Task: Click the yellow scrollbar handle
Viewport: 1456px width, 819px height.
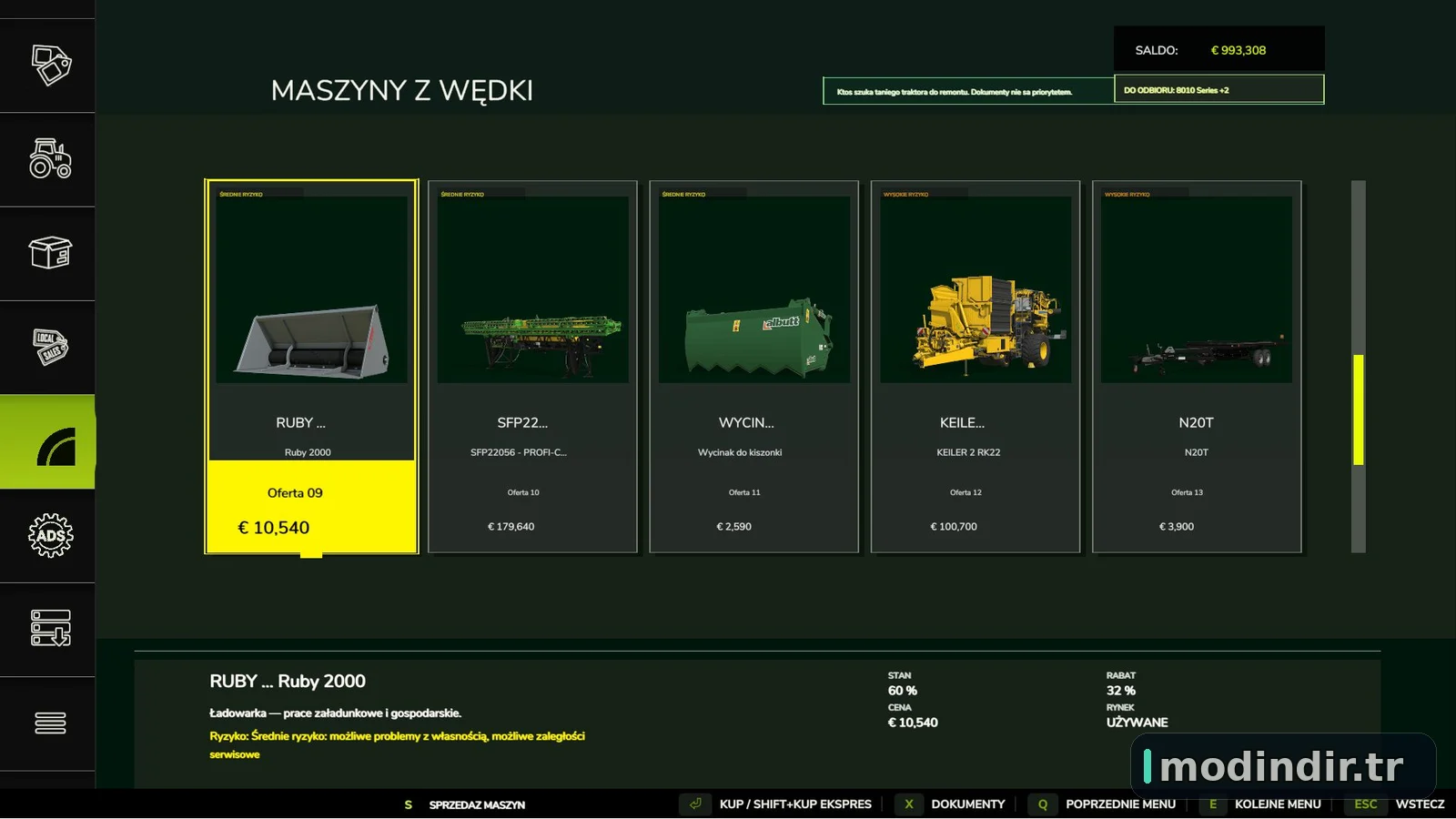Action: [1359, 409]
